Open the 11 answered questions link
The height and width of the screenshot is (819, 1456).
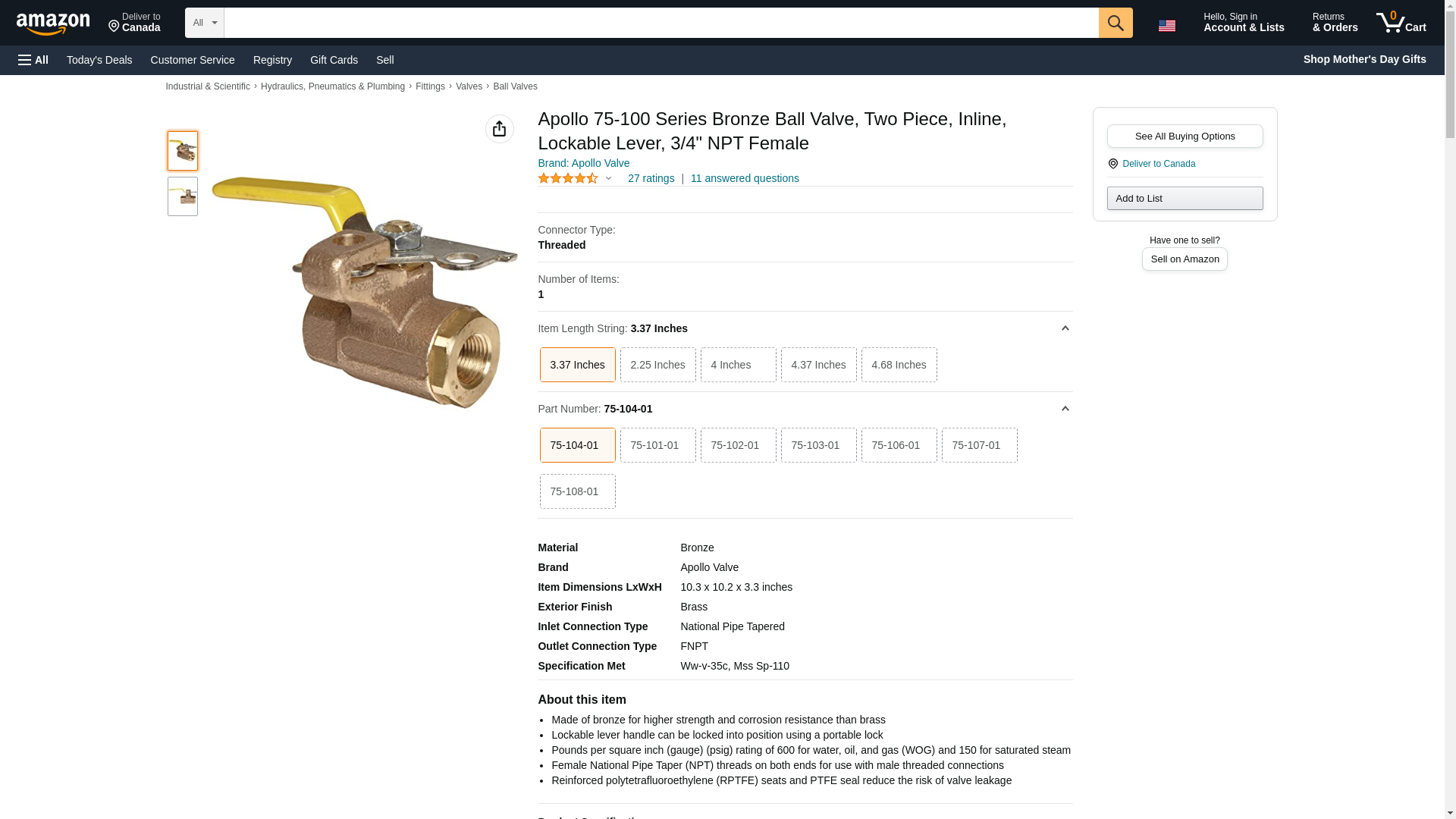(744, 178)
